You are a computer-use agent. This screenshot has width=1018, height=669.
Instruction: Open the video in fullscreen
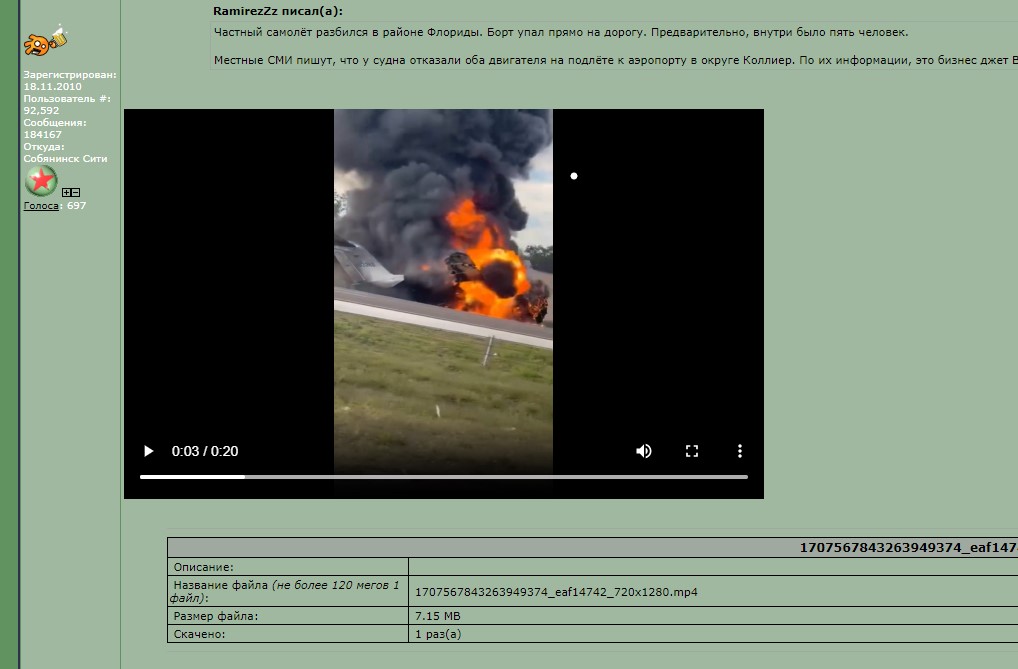pos(692,451)
